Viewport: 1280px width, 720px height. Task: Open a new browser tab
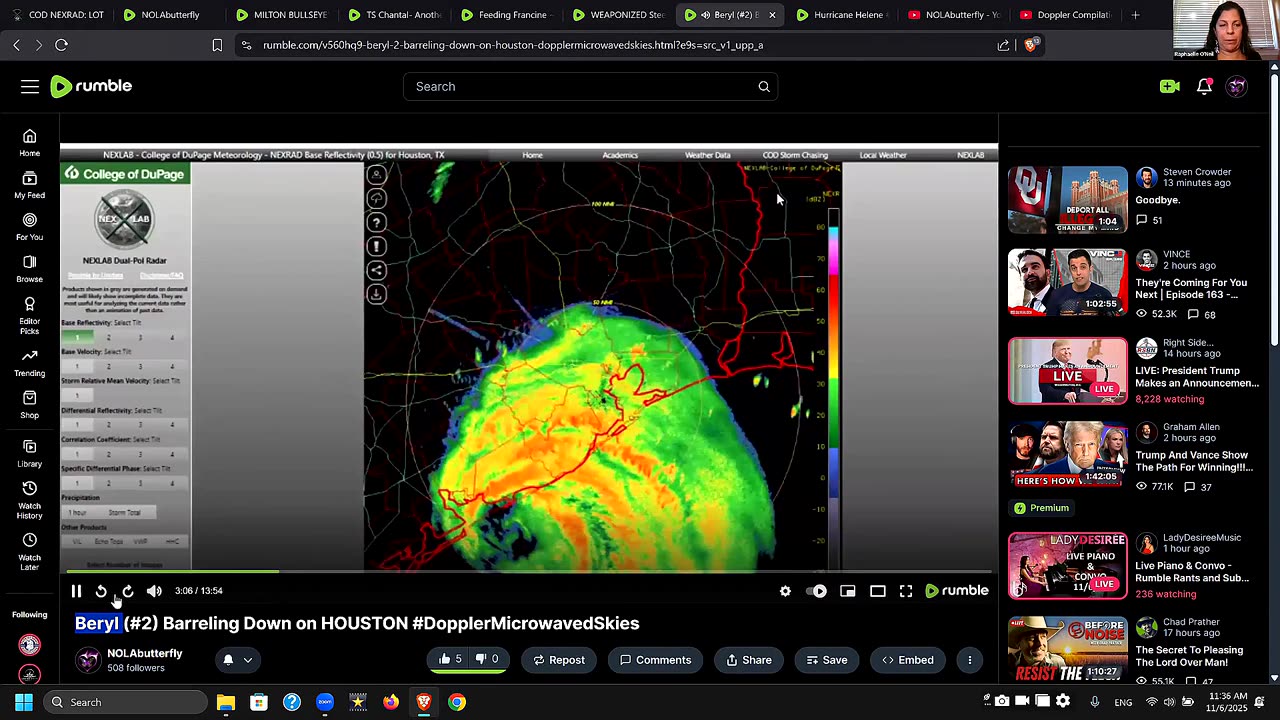(x=1135, y=15)
